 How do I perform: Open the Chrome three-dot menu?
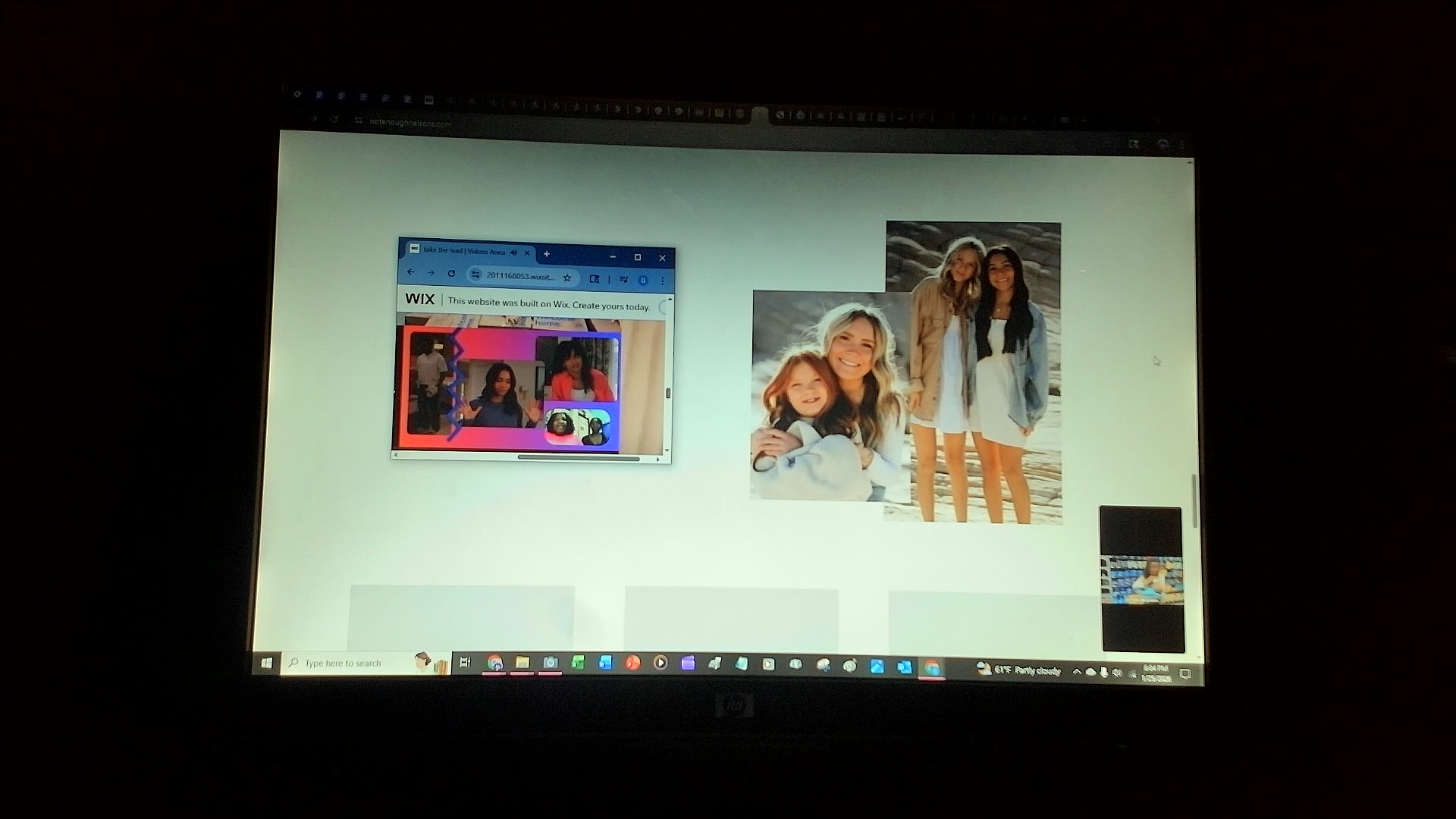click(662, 281)
